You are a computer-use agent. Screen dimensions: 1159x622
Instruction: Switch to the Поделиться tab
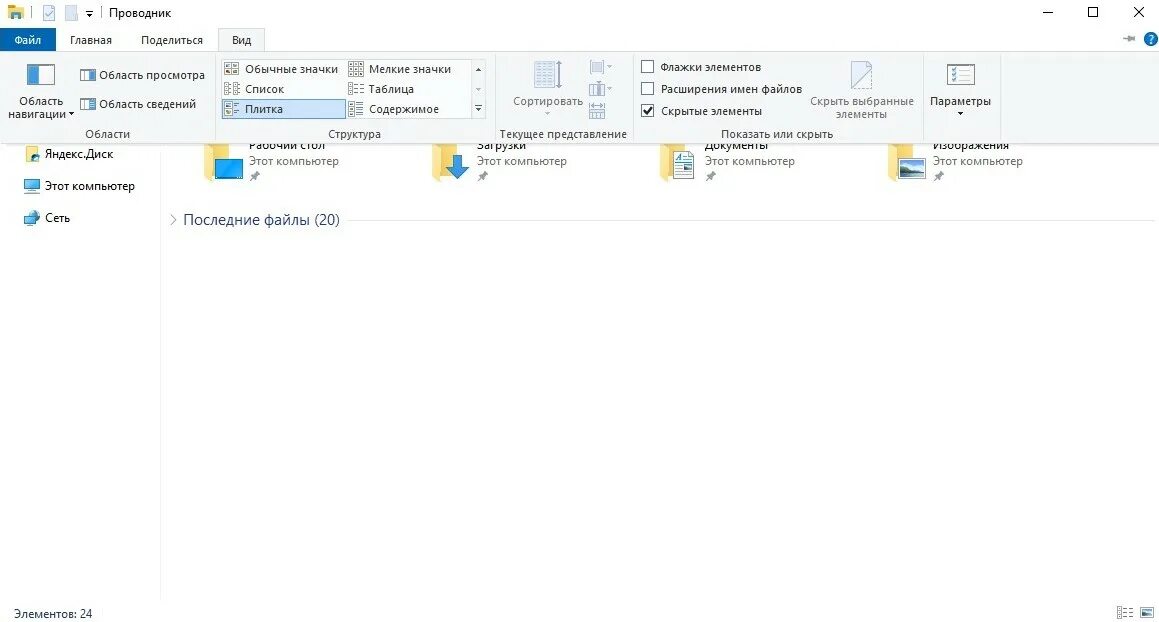click(171, 40)
